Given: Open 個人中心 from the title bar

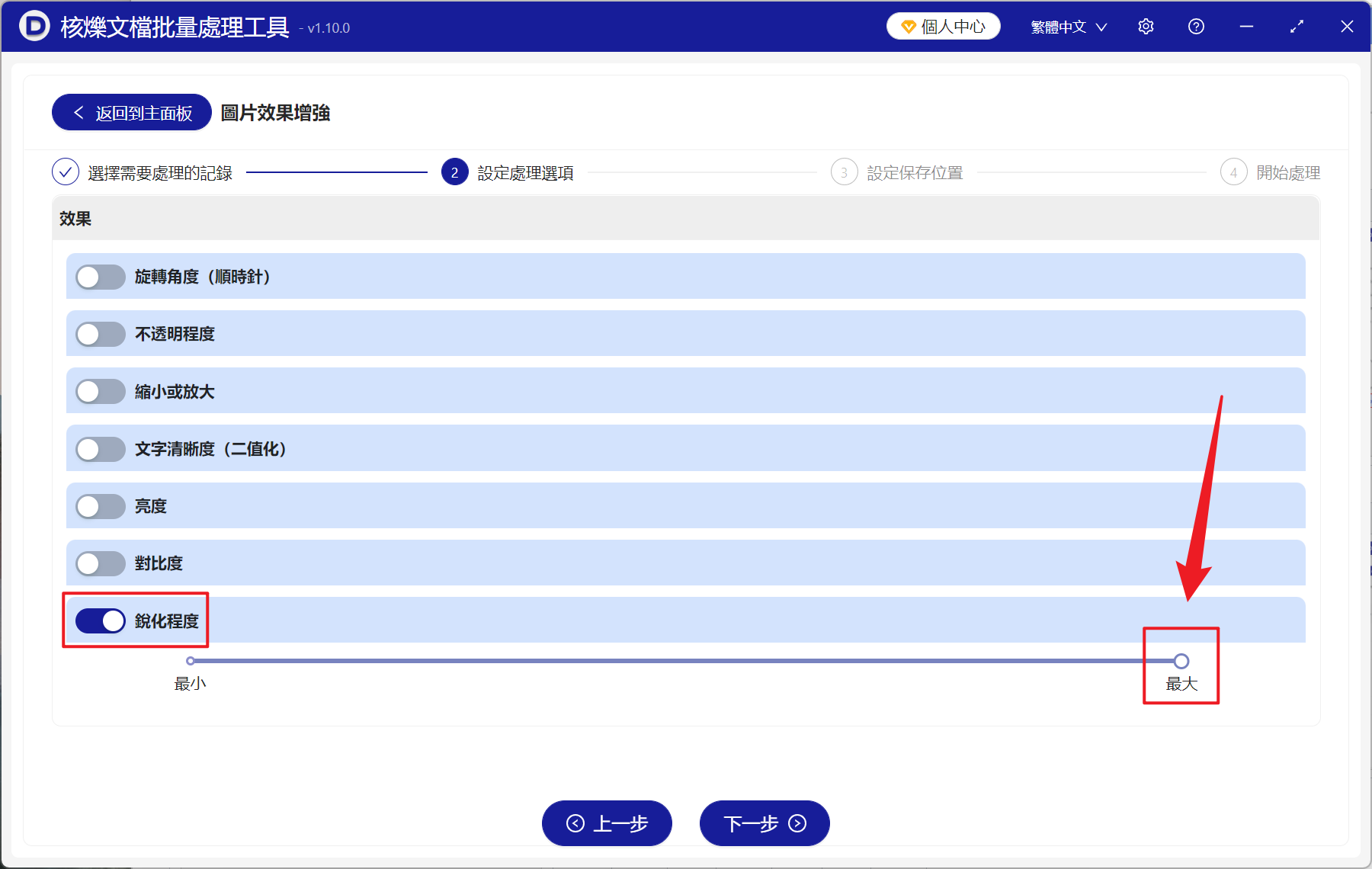Looking at the screenshot, I should coord(943,25).
